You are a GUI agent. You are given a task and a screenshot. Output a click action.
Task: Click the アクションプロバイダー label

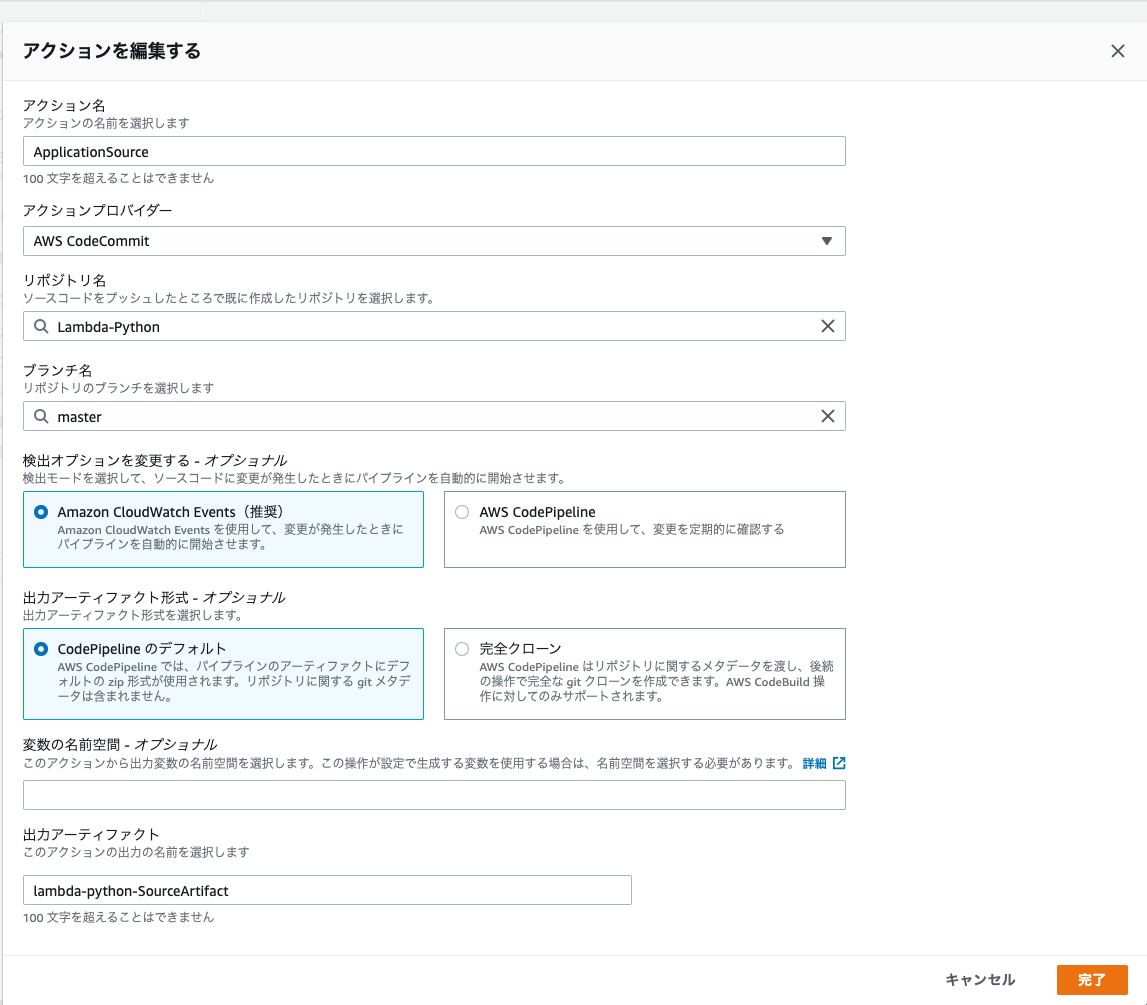point(97,211)
